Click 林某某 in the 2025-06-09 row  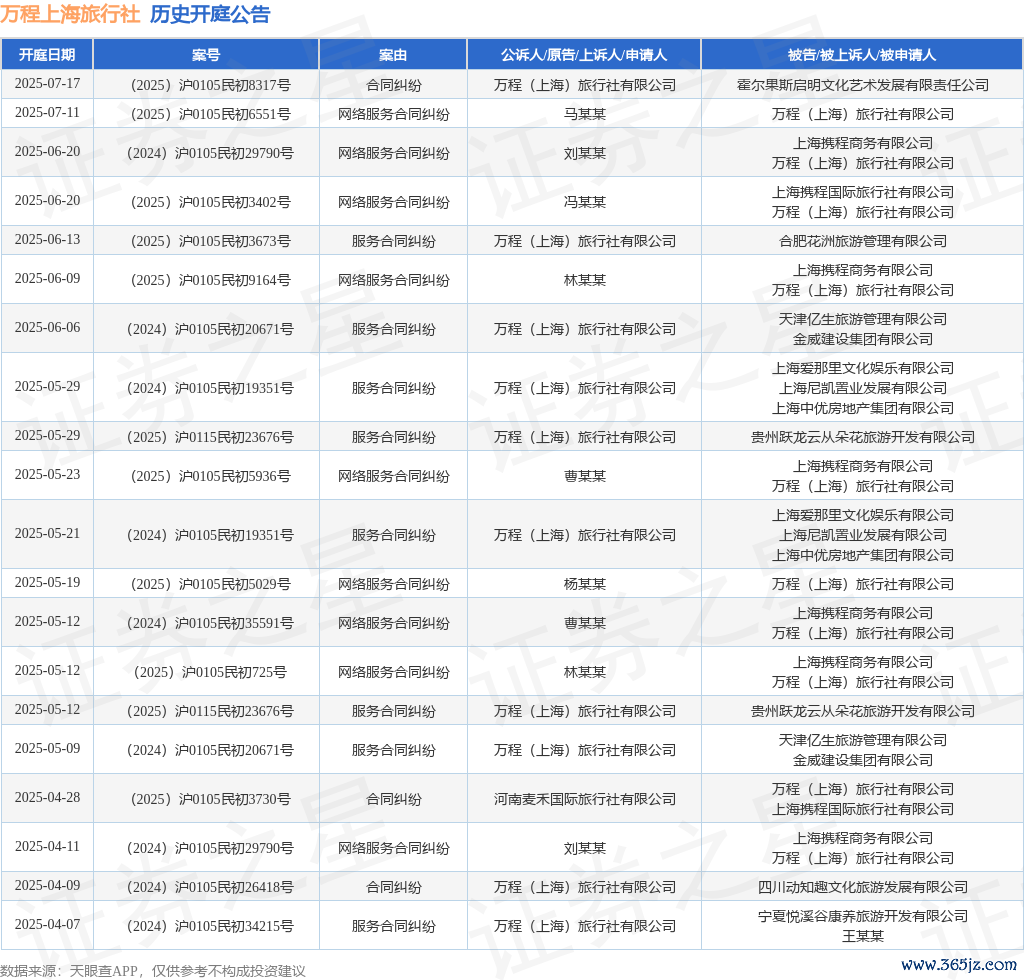tap(584, 281)
